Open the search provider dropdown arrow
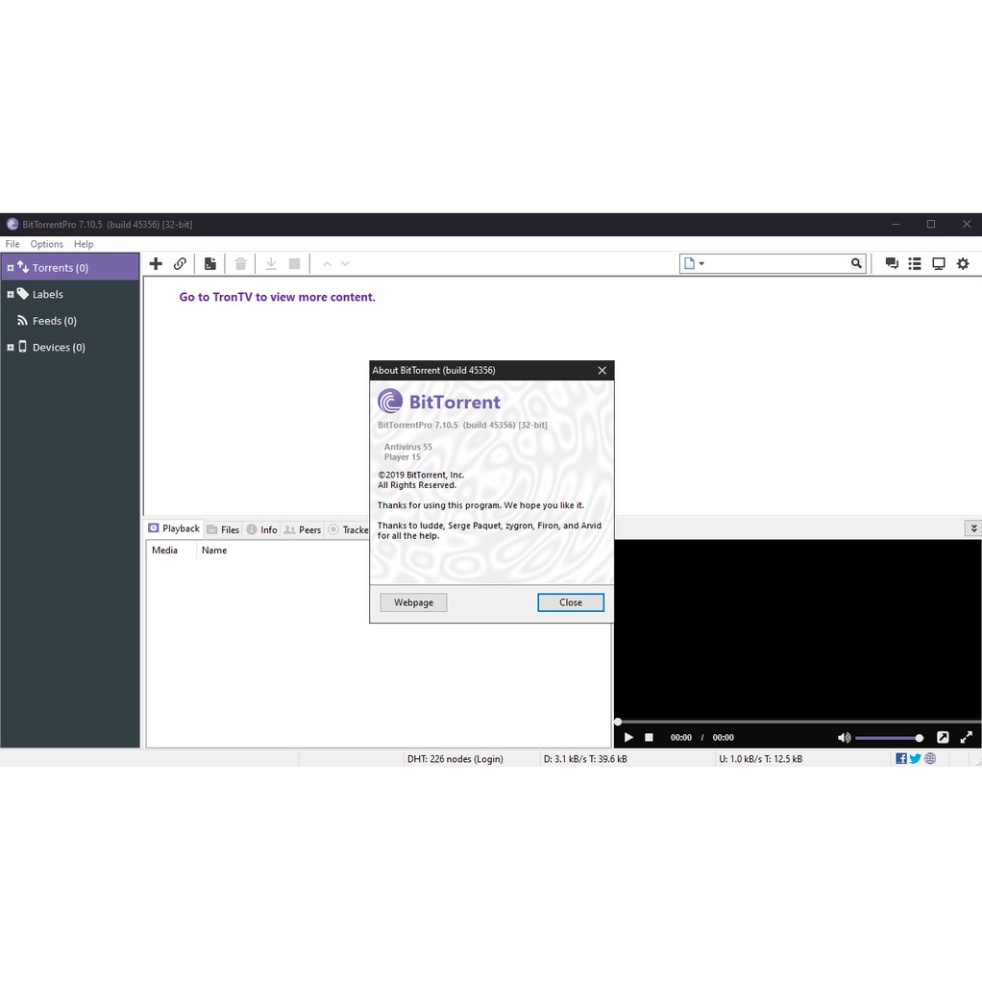 click(x=702, y=264)
